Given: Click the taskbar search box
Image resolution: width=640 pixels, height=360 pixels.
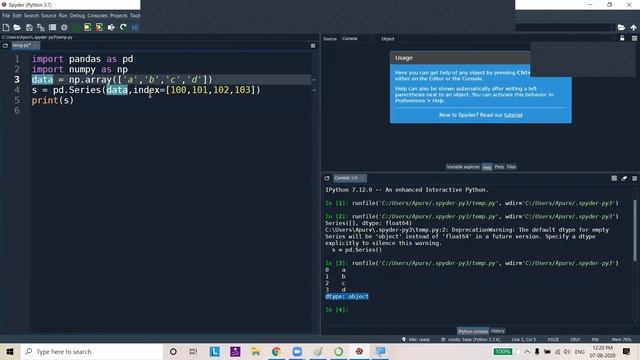Looking at the screenshot, I should (92, 351).
